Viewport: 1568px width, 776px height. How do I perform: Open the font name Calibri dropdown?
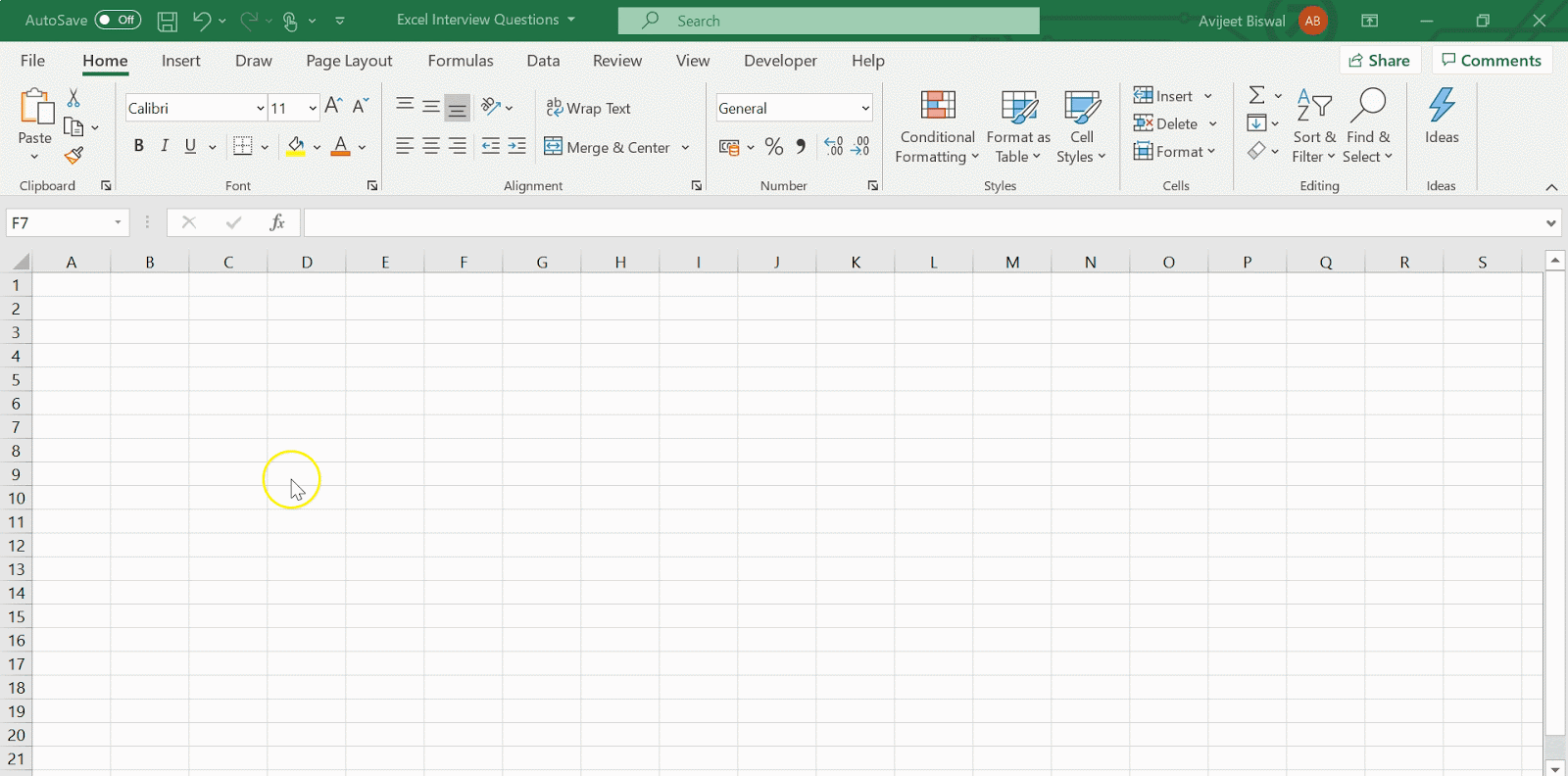[261, 108]
